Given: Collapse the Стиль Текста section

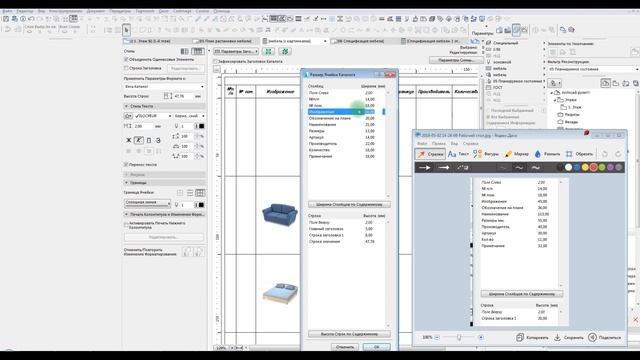Looking at the screenshot, I should click(x=127, y=106).
